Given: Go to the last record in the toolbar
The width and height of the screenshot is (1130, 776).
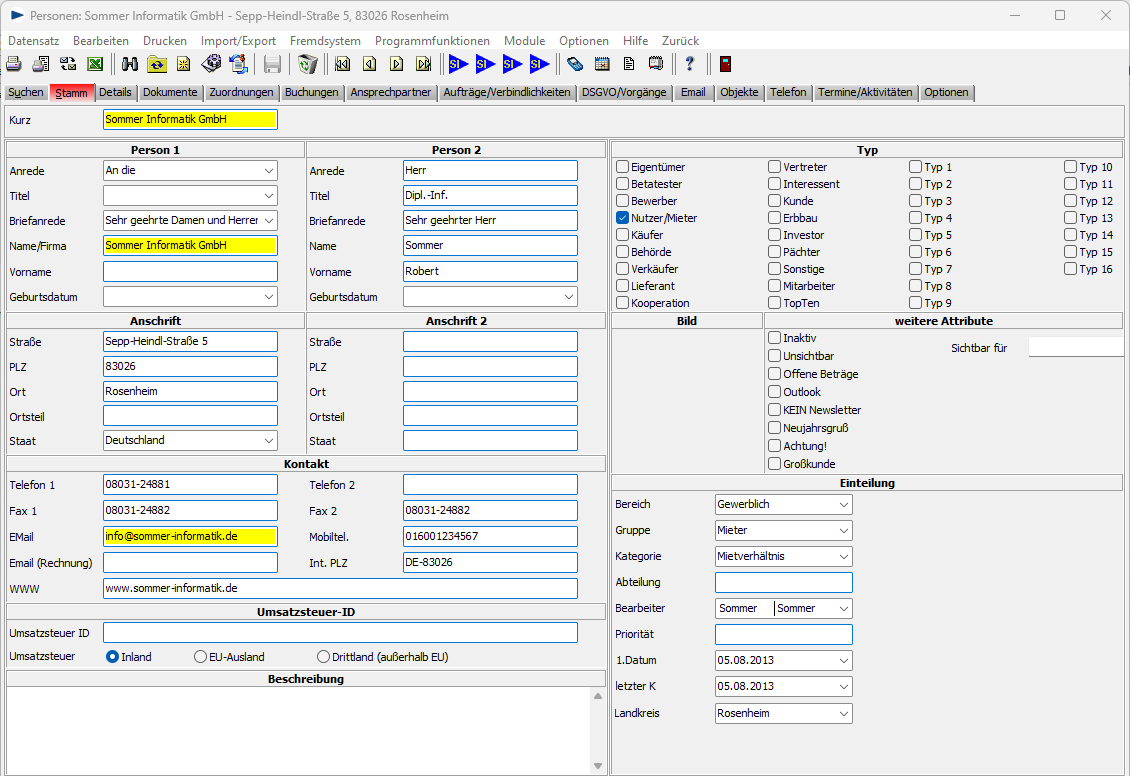Looking at the screenshot, I should (x=424, y=65).
